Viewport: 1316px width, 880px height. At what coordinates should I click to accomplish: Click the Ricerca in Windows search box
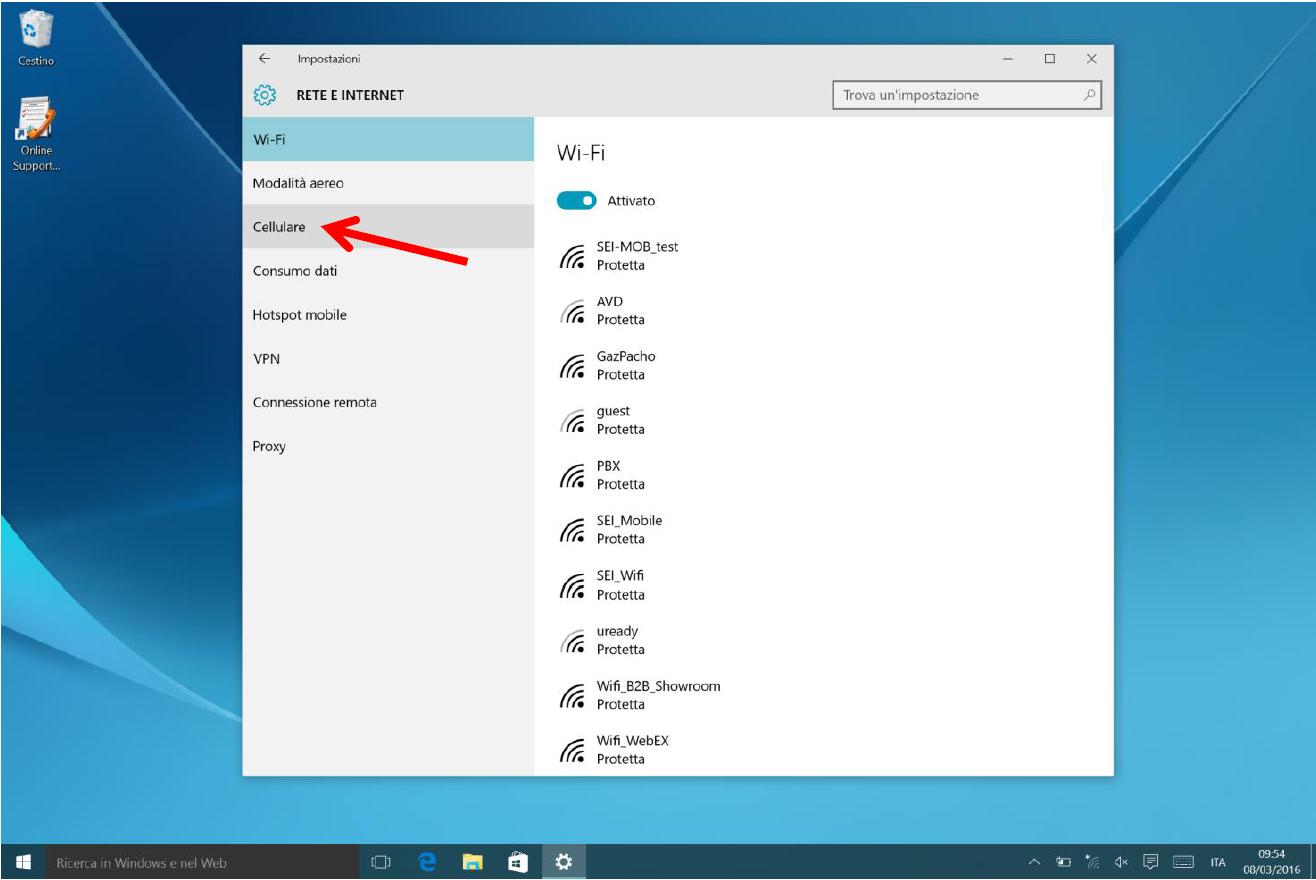[x=200, y=862]
